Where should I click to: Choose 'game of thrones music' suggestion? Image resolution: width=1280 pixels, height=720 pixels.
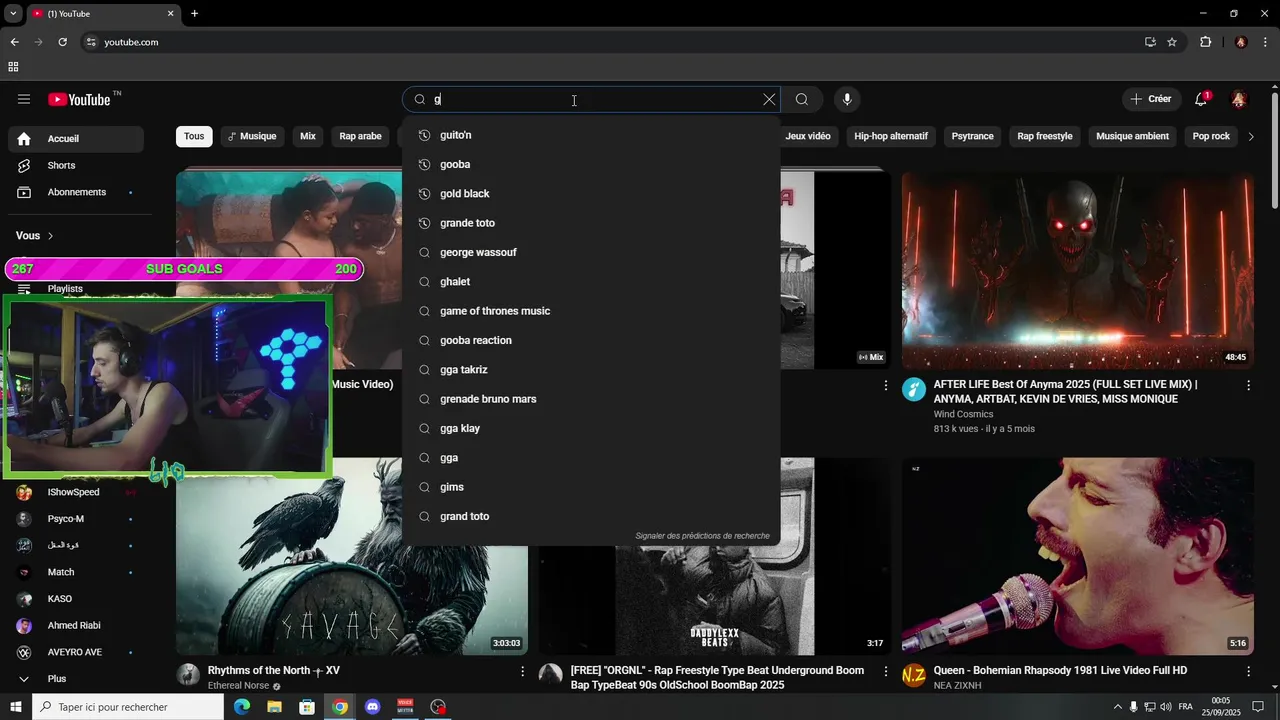point(591,311)
